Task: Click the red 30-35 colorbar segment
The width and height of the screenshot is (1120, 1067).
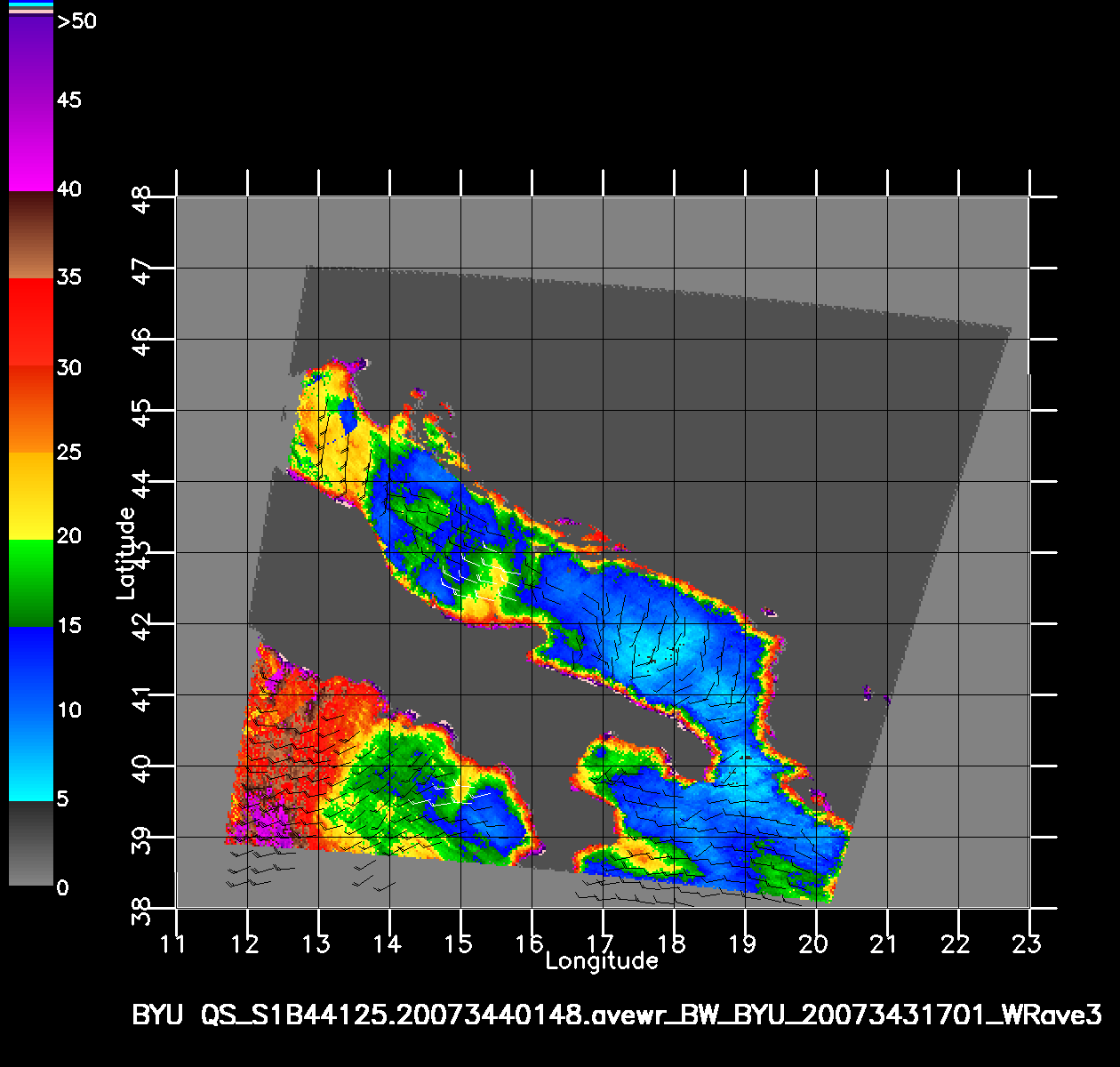Action: point(31,323)
